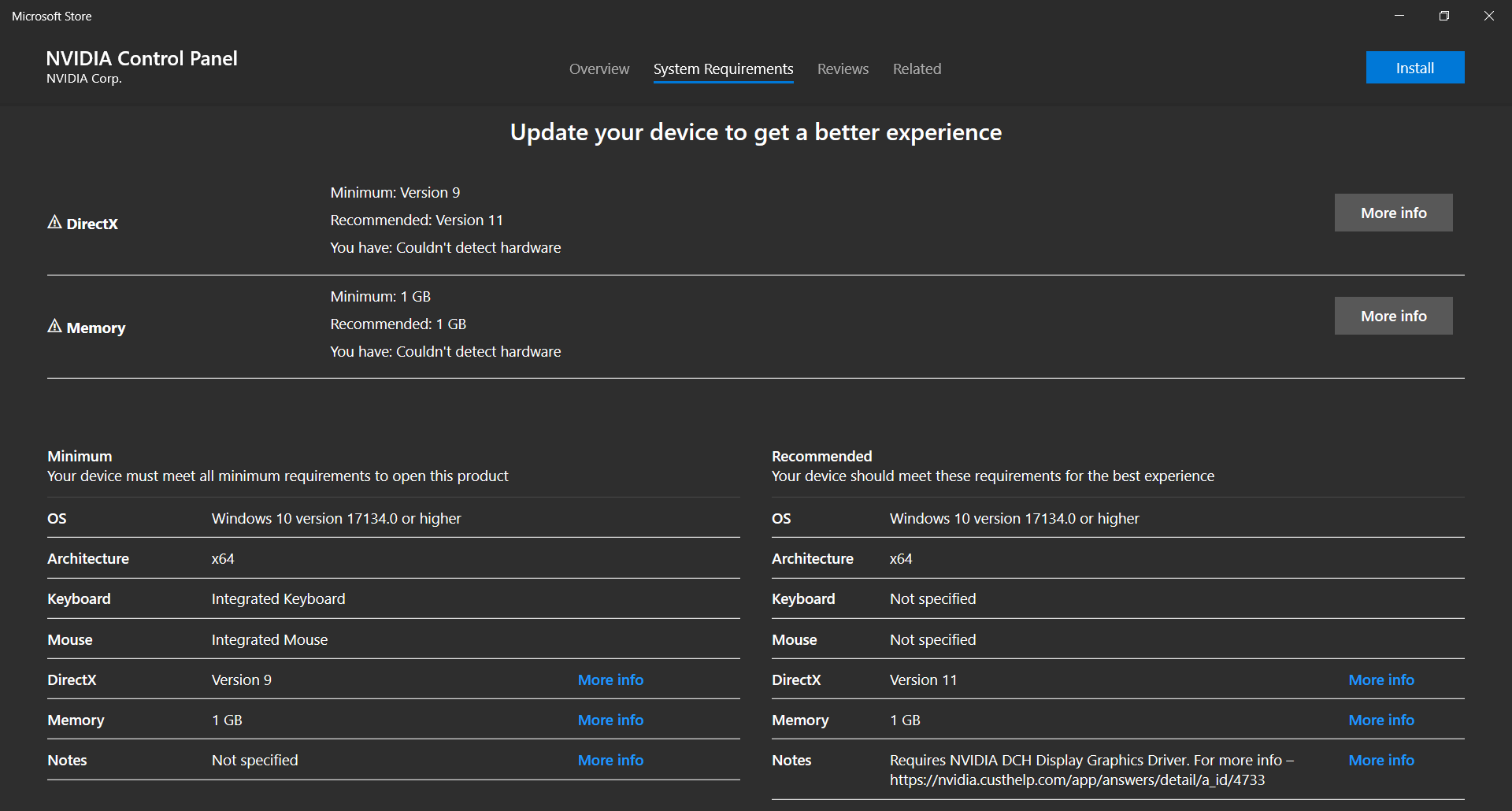Viewport: 1512px width, 811px height.
Task: Switch to the Overview tab
Action: point(598,69)
